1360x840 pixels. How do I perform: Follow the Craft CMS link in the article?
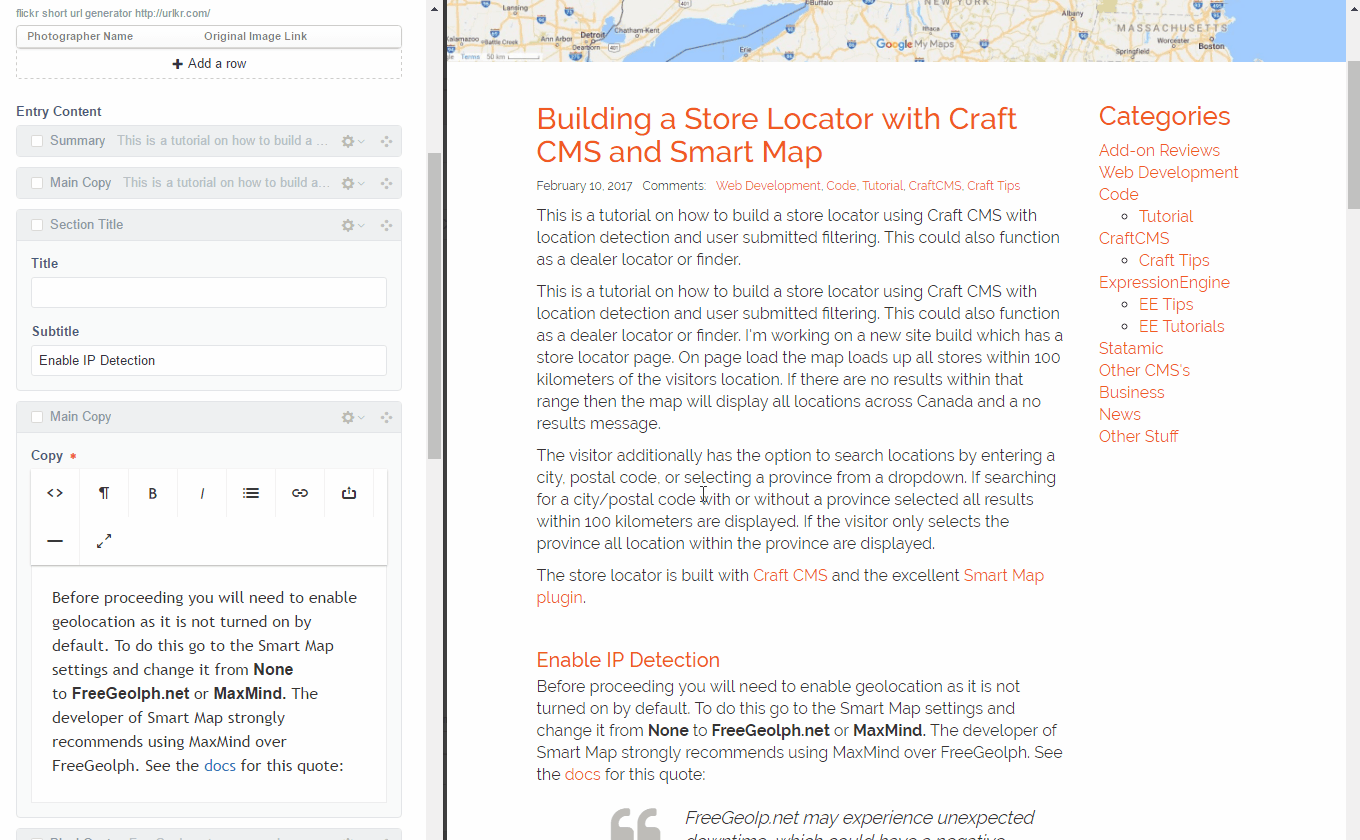click(x=790, y=575)
